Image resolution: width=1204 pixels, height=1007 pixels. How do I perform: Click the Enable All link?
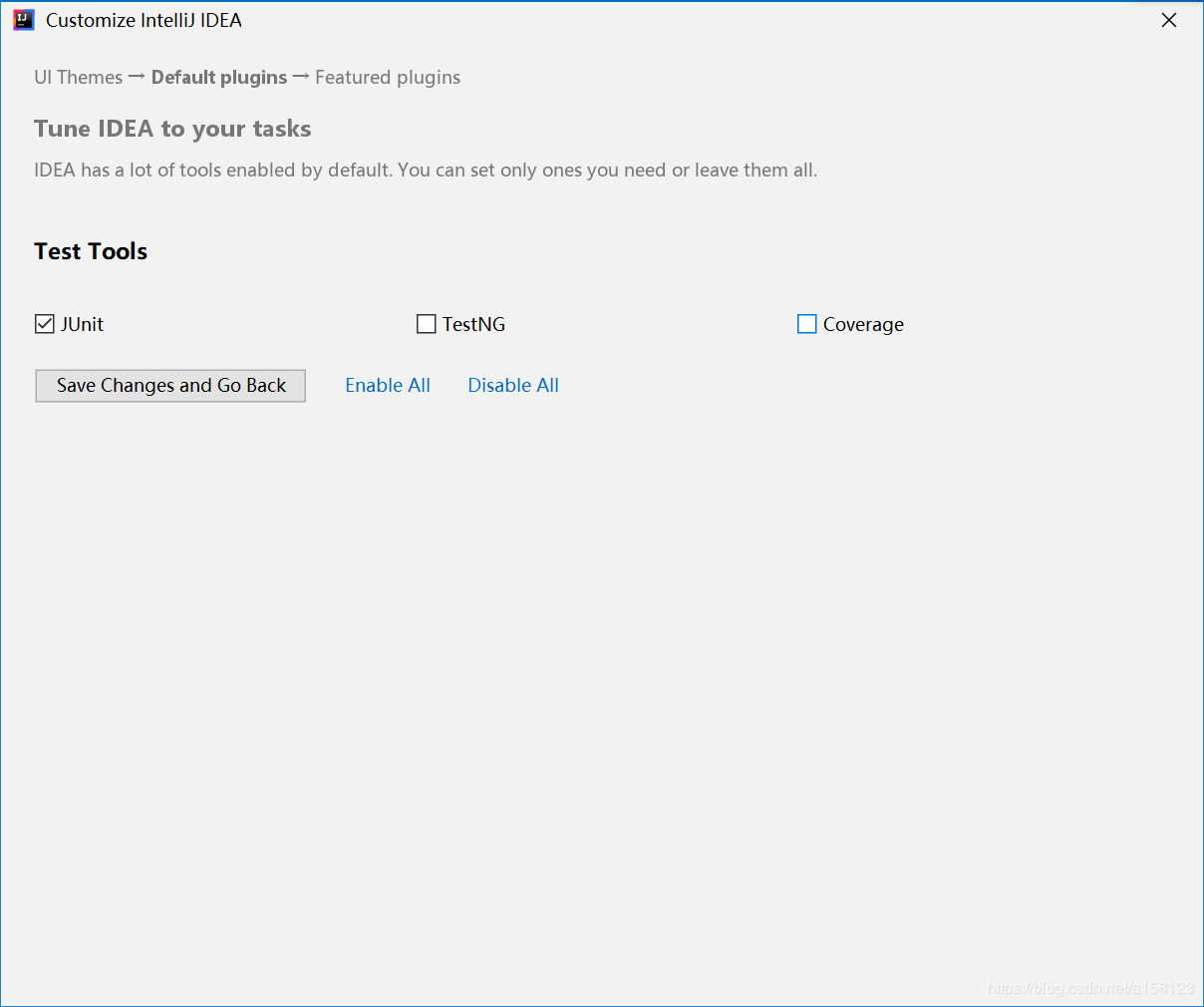point(388,386)
